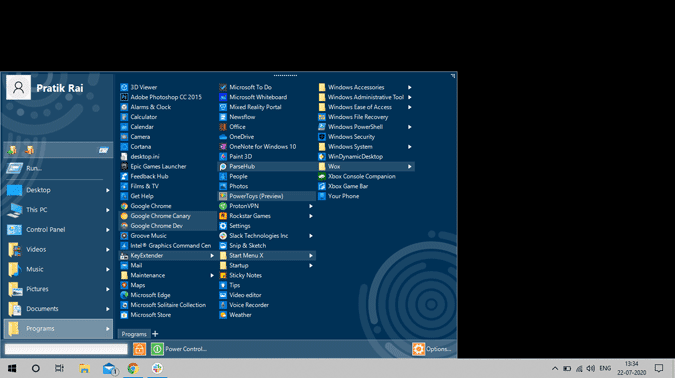The image size is (675, 378).
Task: Select the Documents menu entry
Action: (58, 309)
